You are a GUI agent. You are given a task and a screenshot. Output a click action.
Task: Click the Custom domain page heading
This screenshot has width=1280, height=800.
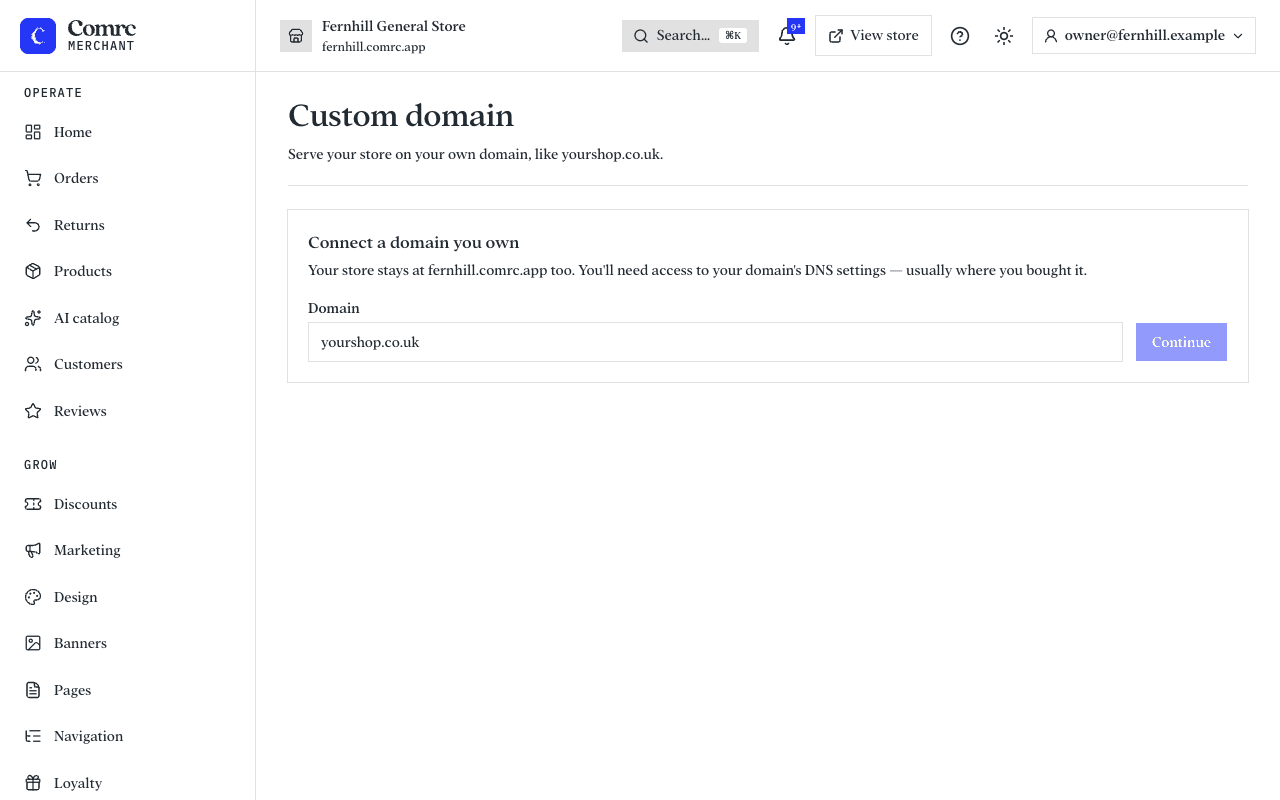coord(401,116)
